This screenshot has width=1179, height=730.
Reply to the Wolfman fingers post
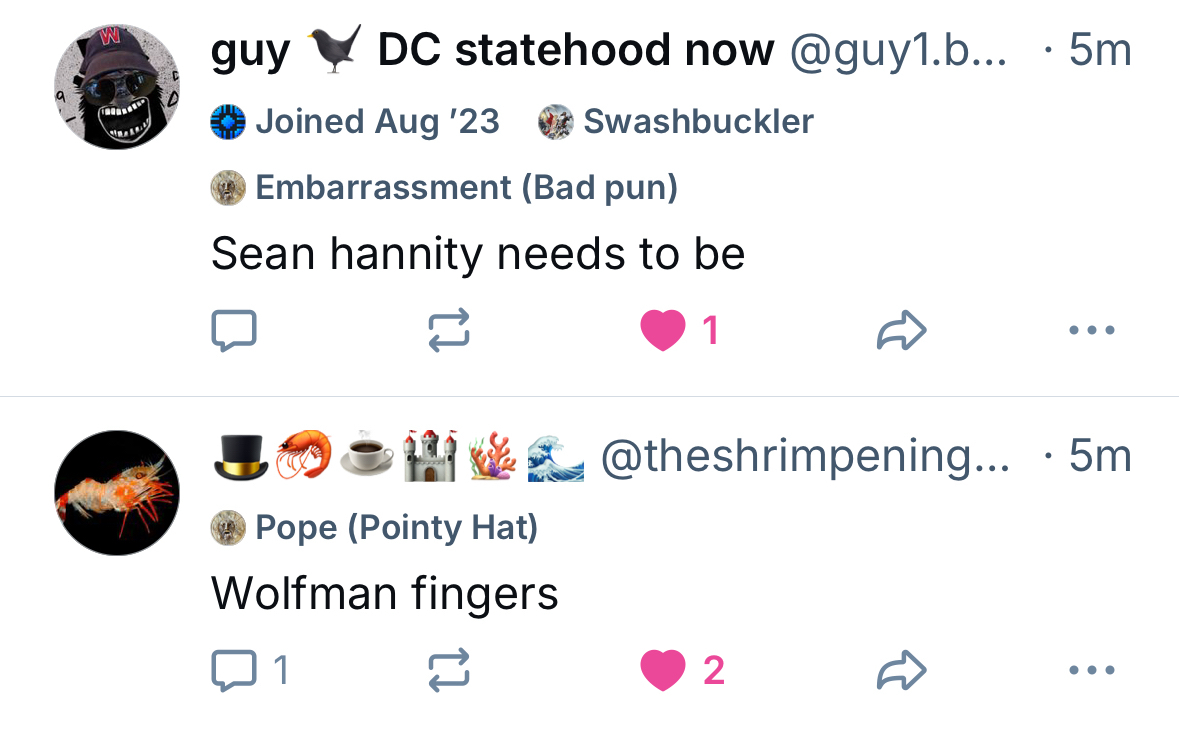click(234, 670)
